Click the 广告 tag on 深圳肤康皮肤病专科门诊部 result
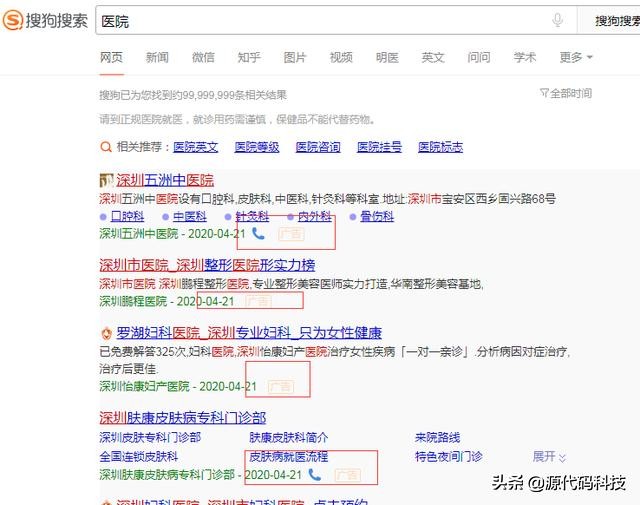 pyautogui.click(x=348, y=475)
